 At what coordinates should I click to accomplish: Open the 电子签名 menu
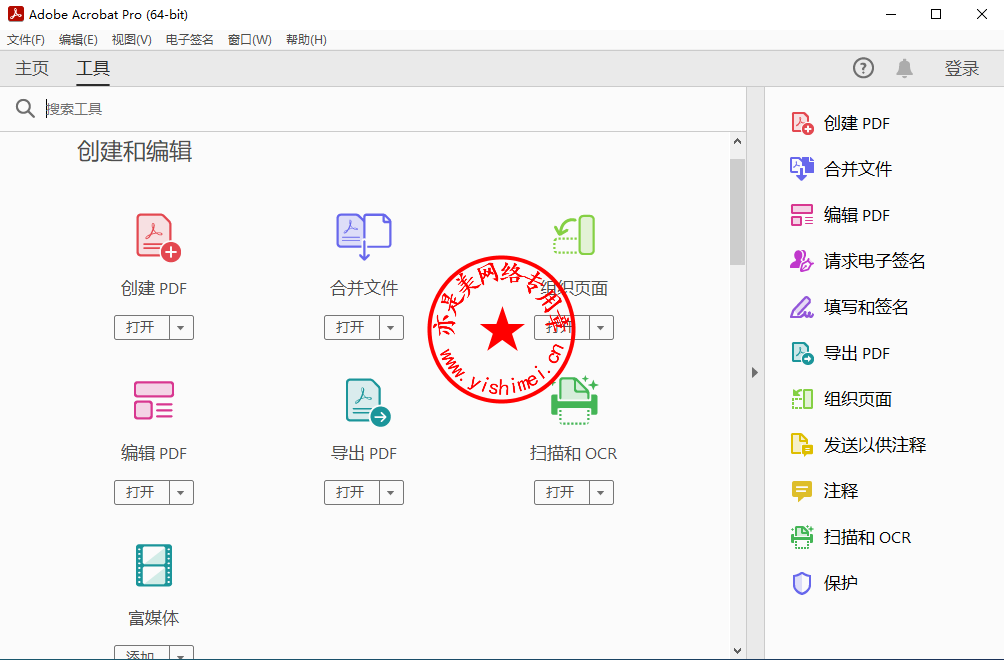coord(190,40)
